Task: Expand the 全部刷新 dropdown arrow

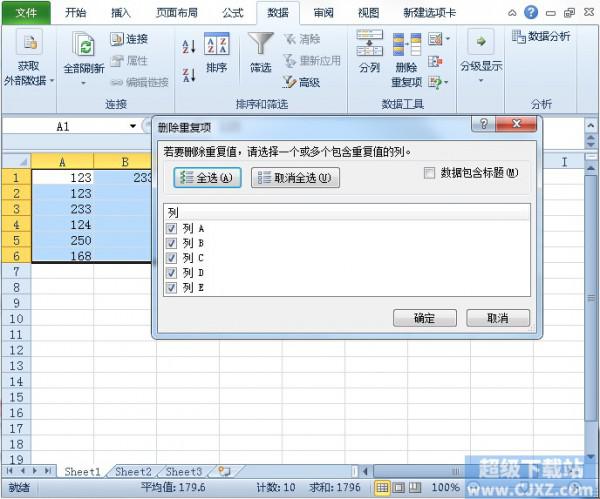Action: (83, 83)
